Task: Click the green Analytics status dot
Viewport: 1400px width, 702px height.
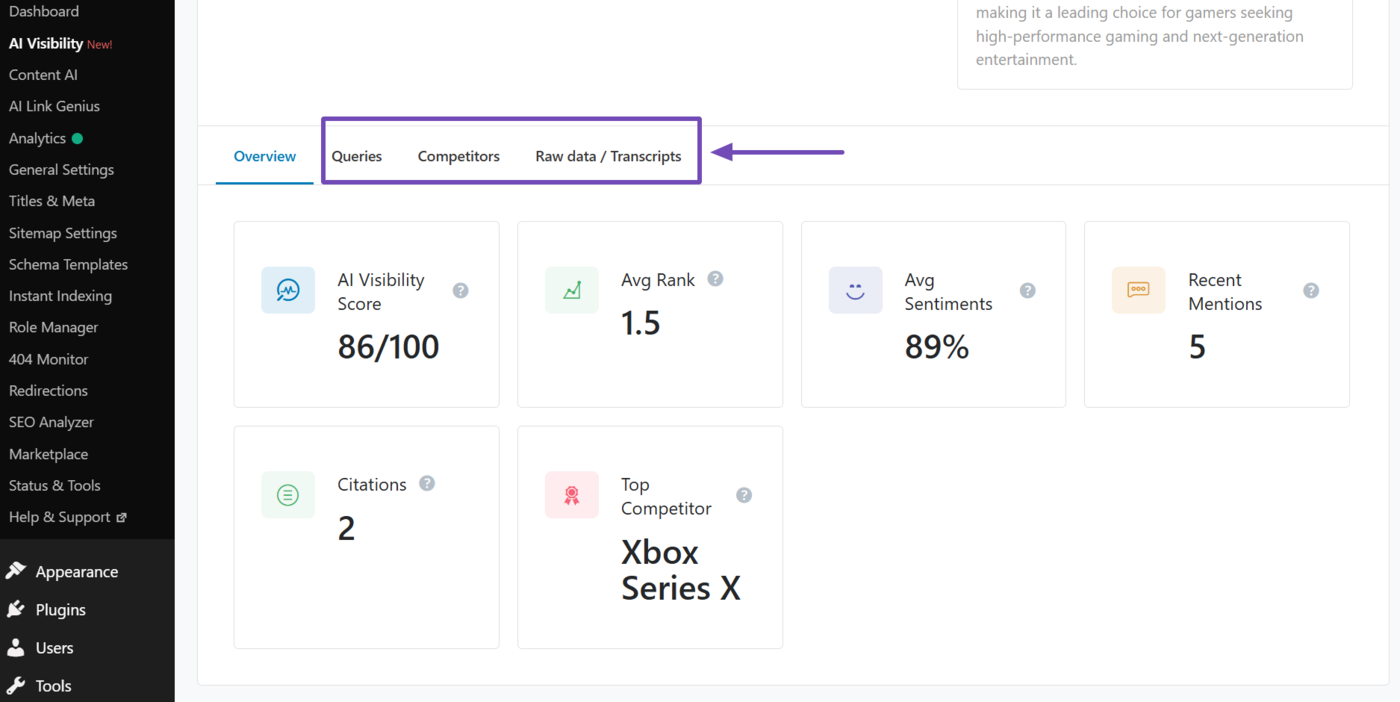Action: (x=78, y=138)
